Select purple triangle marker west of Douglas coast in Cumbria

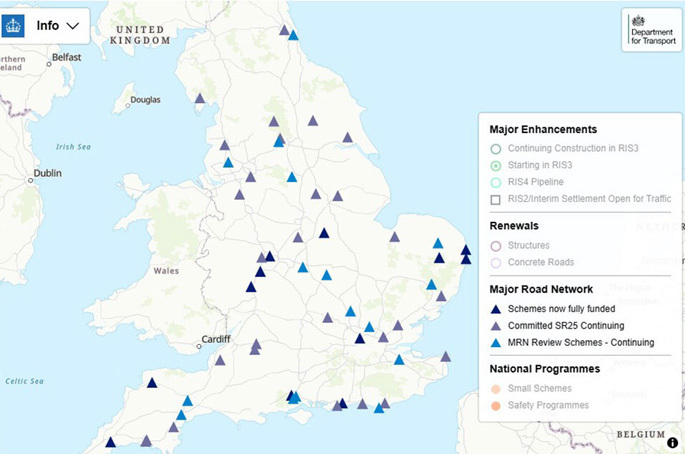point(200,98)
